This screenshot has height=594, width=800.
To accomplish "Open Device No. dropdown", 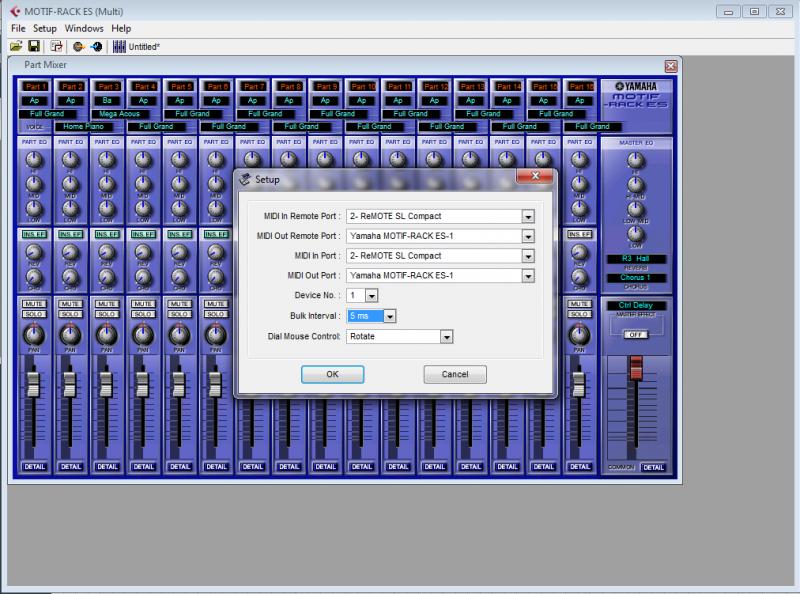I will pyautogui.click(x=371, y=295).
